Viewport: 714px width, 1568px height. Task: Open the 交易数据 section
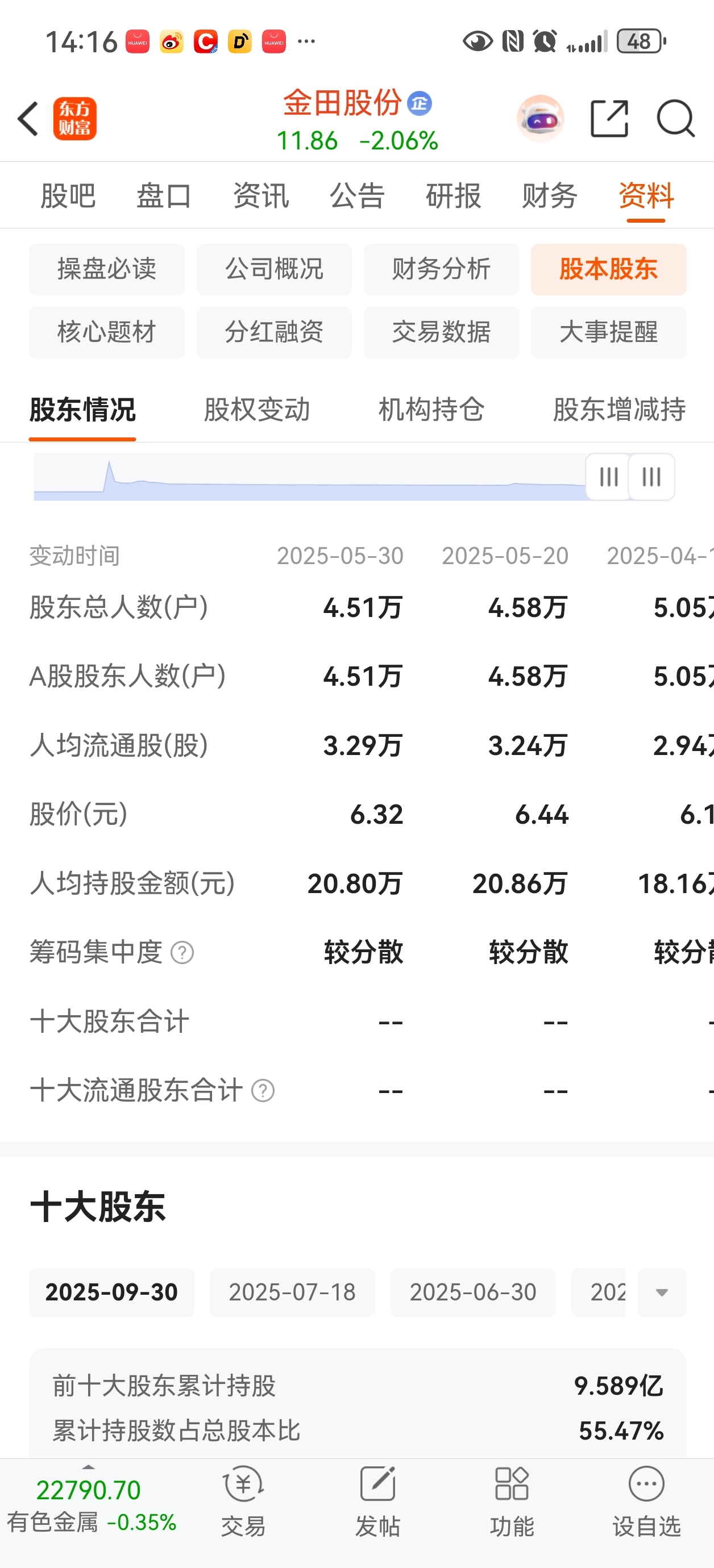tap(442, 332)
